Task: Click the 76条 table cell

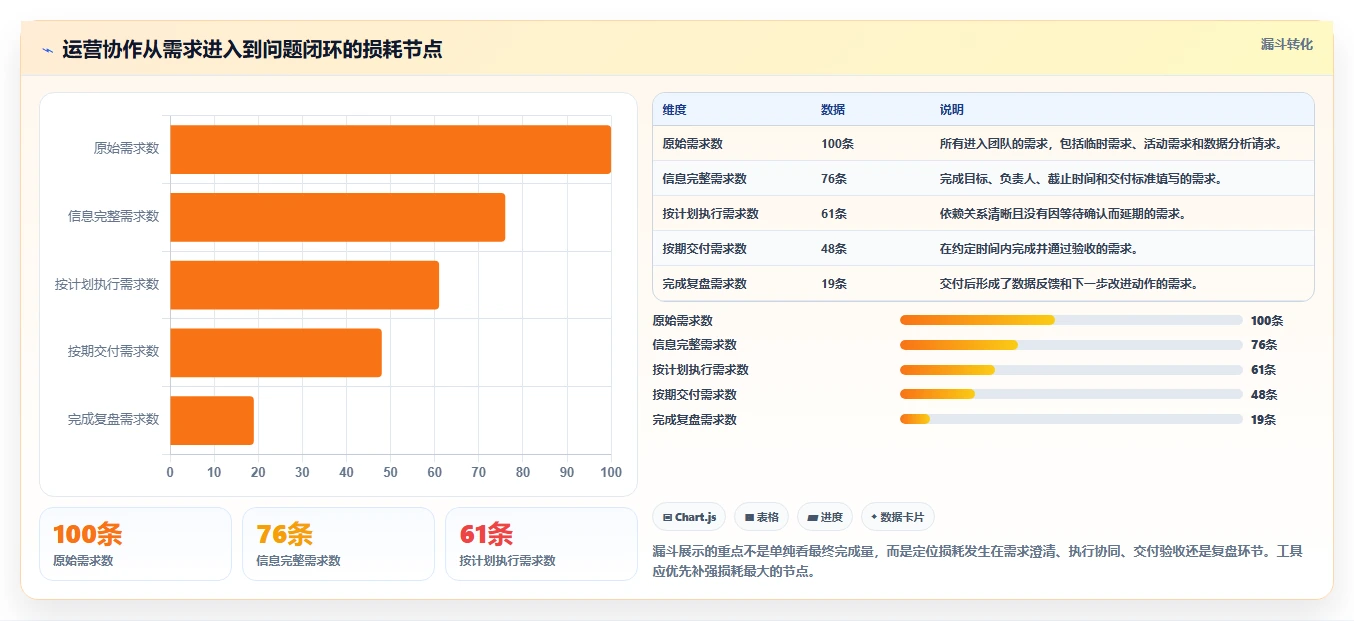Action: point(834,179)
